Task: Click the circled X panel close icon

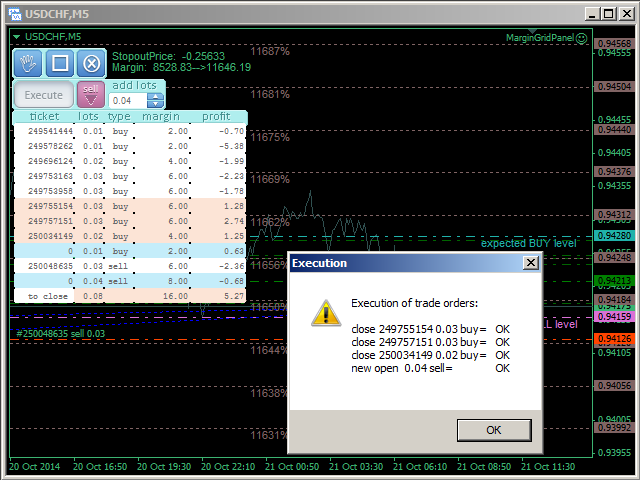Action: [91, 64]
